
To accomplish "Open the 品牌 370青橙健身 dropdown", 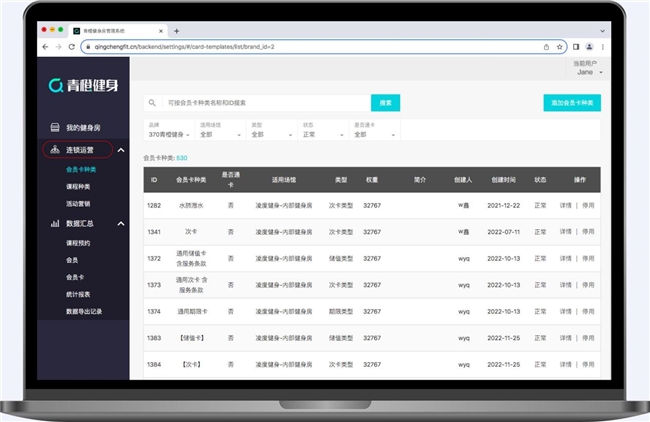I will tap(169, 130).
